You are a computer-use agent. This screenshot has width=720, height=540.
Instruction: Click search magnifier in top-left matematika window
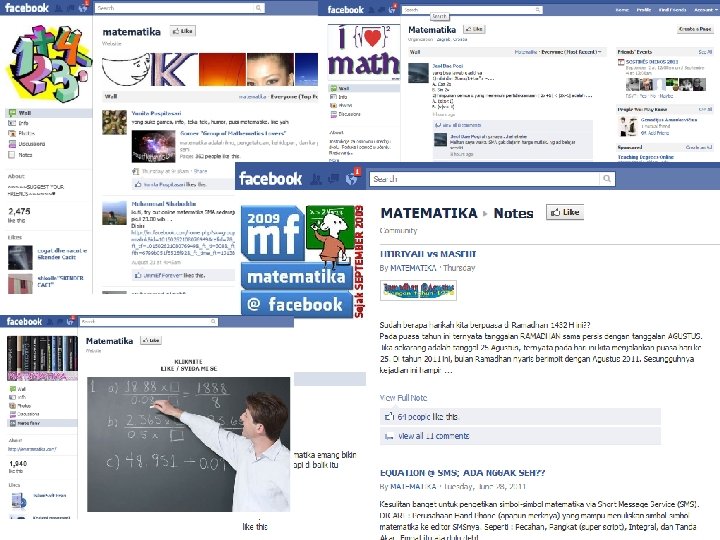(259, 8)
